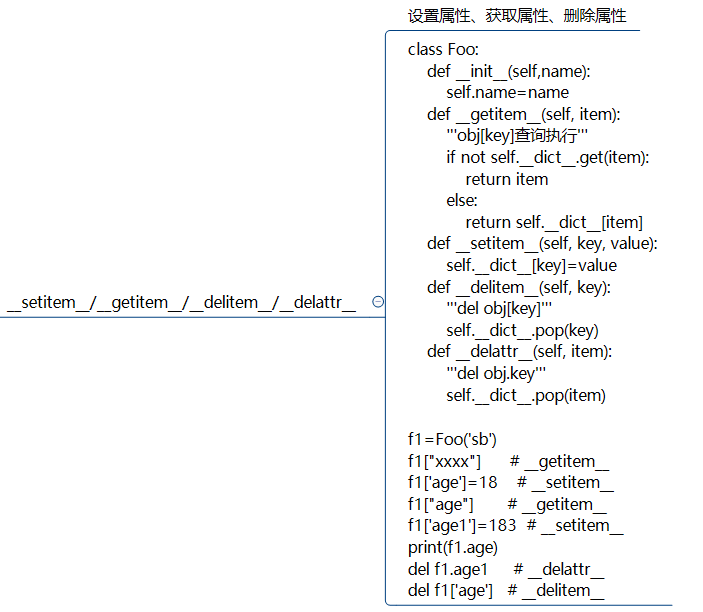
Task: Click the del f1['age'] # __delitem__ line
Action: (506, 590)
